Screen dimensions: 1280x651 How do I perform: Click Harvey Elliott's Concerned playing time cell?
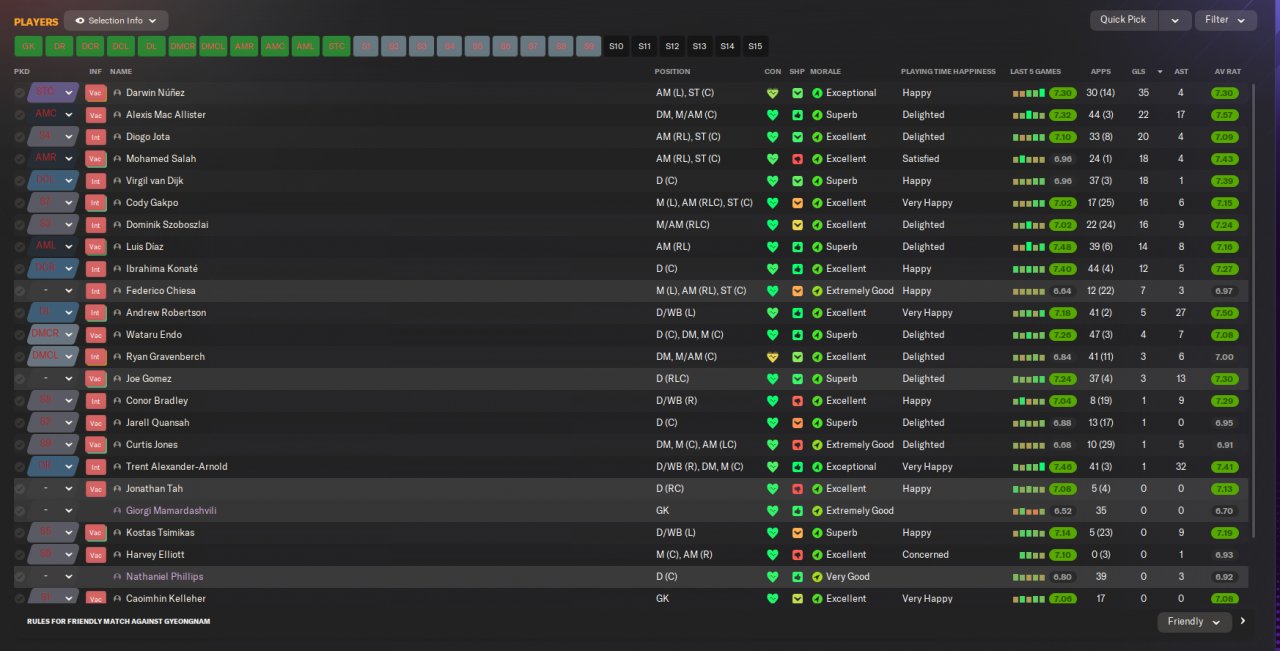(x=925, y=555)
